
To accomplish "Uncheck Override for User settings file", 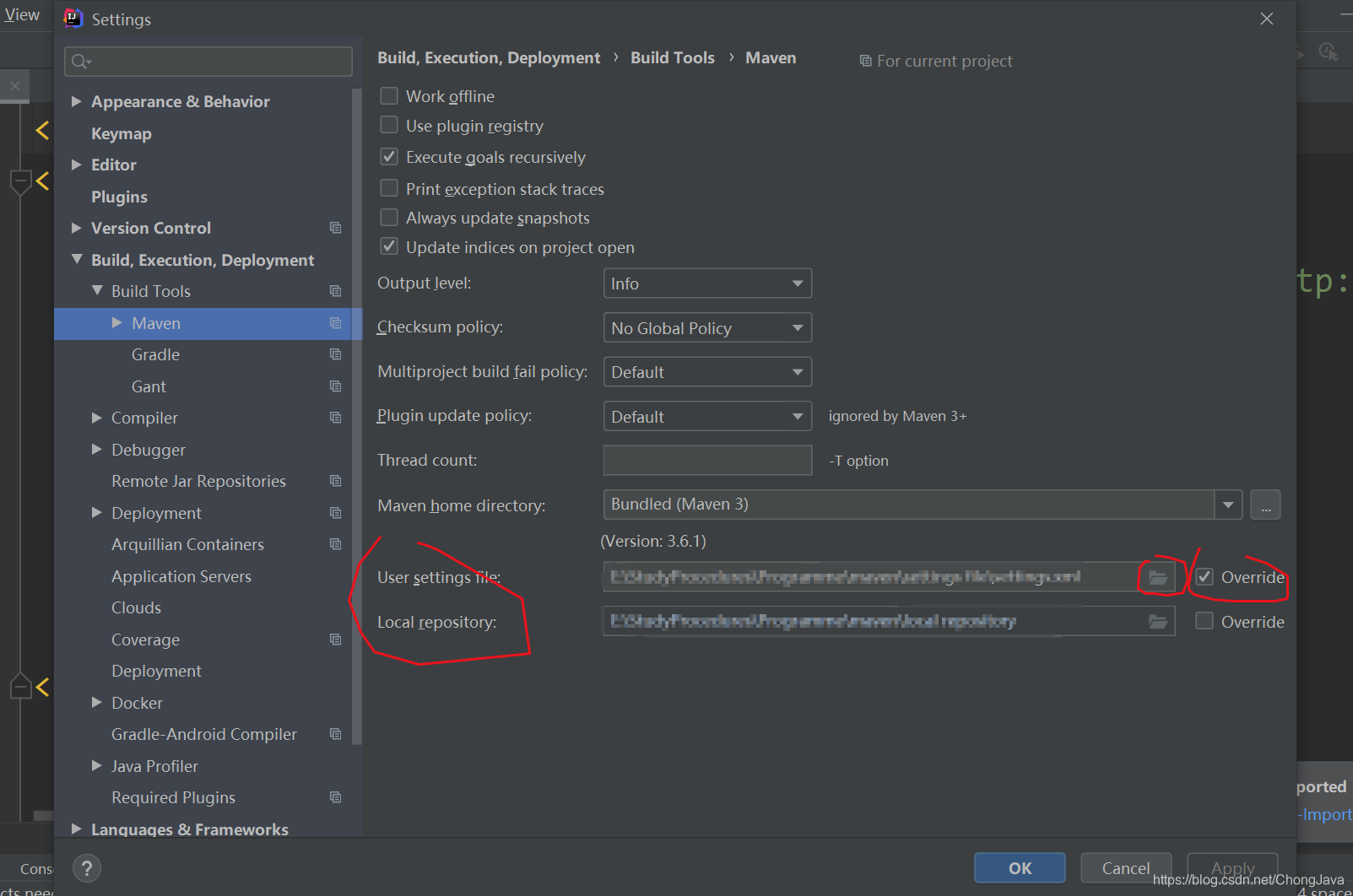I will [1204, 576].
